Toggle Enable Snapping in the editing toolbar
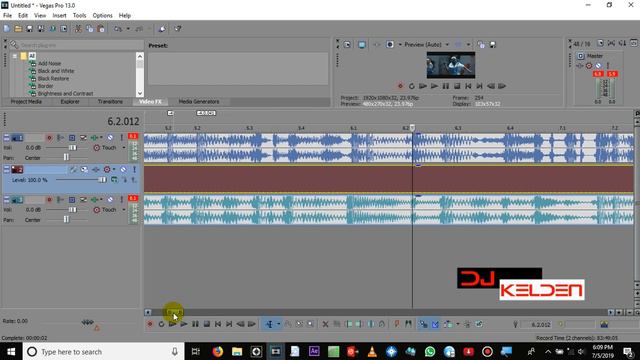 (423, 324)
